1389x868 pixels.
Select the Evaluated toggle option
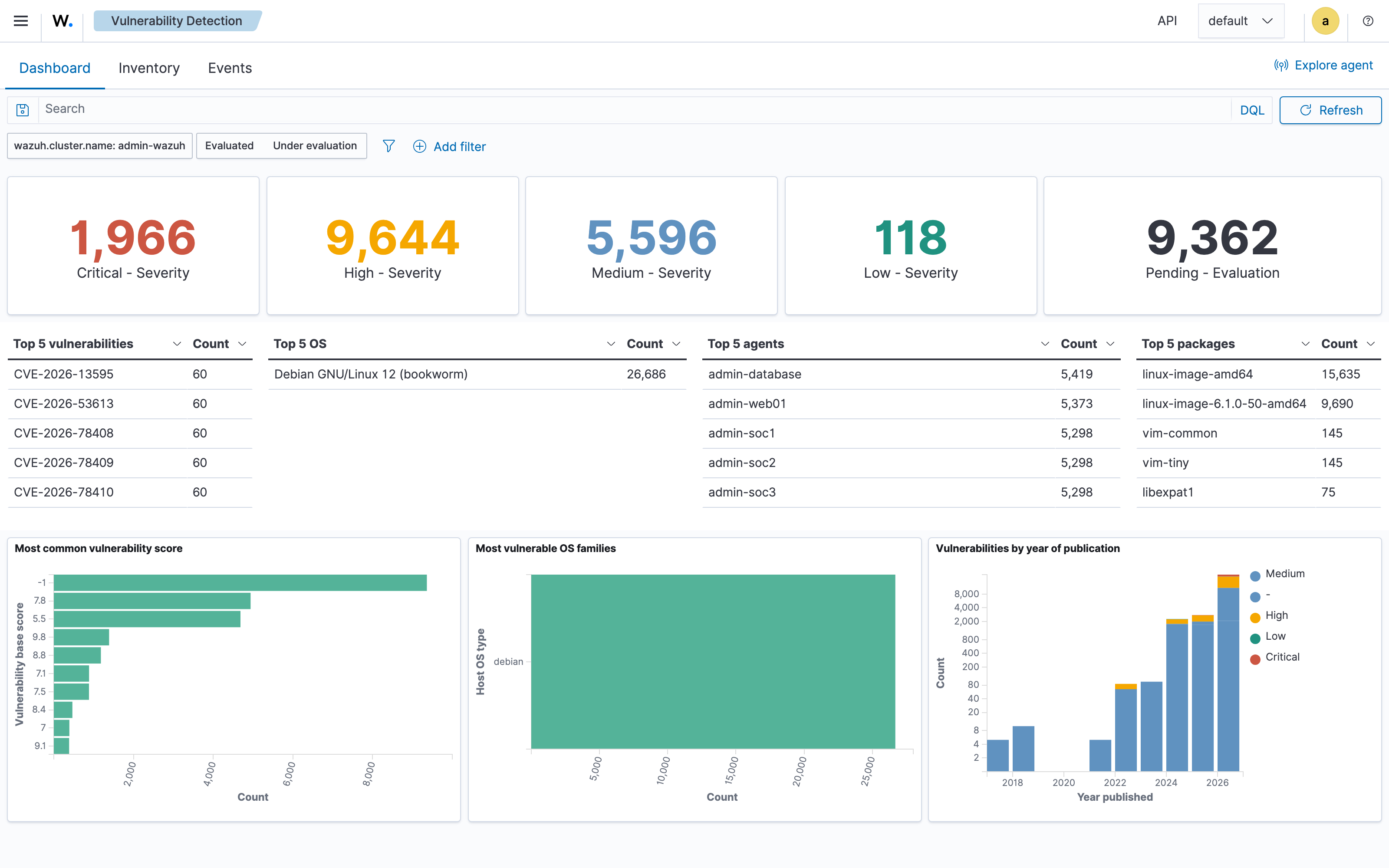(x=229, y=145)
